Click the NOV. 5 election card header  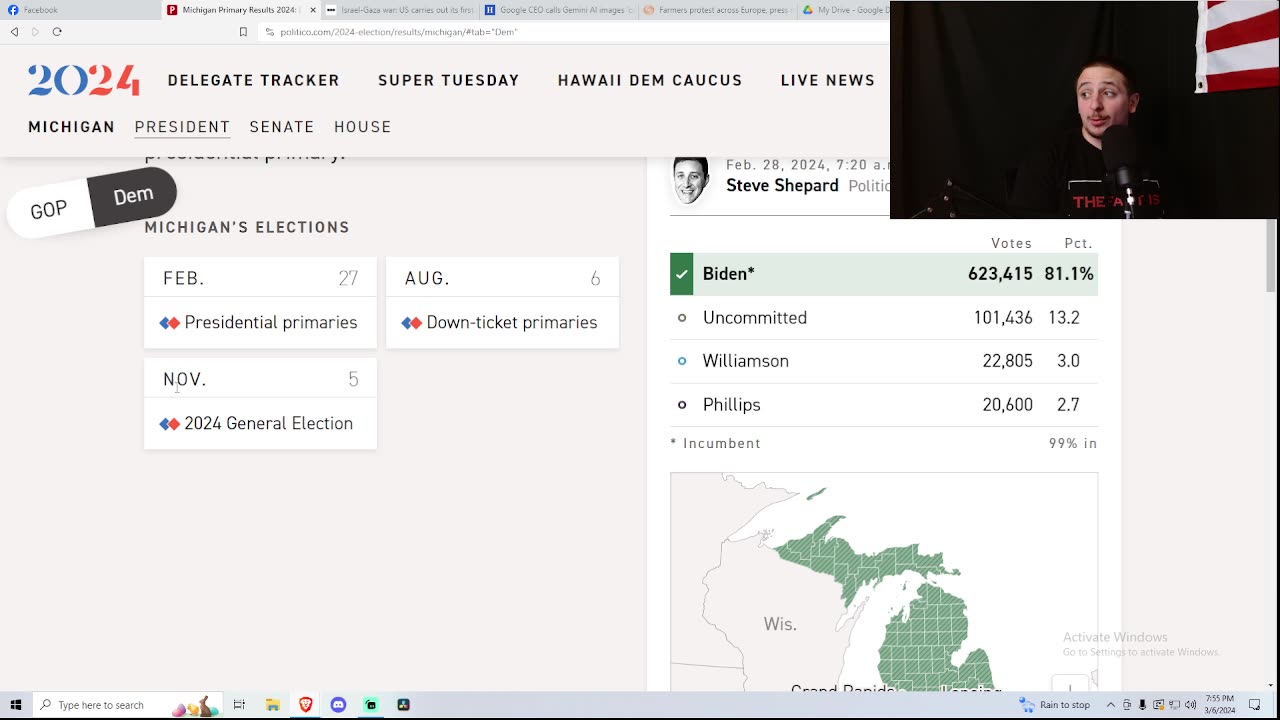(x=260, y=379)
